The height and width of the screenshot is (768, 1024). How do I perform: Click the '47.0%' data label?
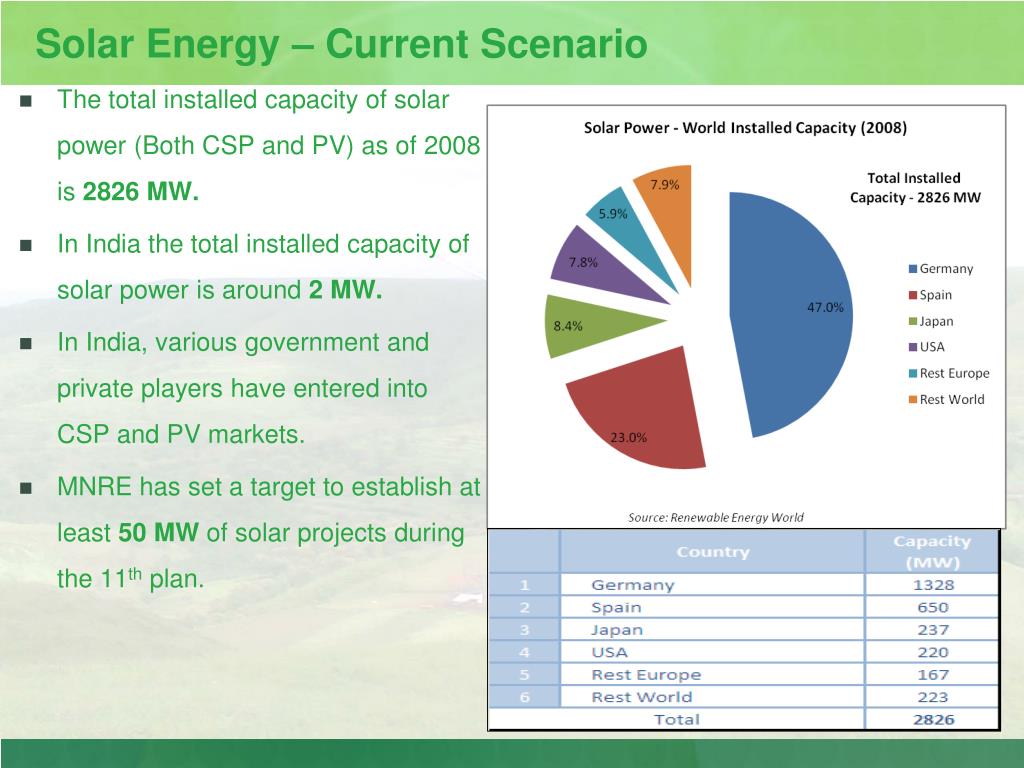click(825, 307)
